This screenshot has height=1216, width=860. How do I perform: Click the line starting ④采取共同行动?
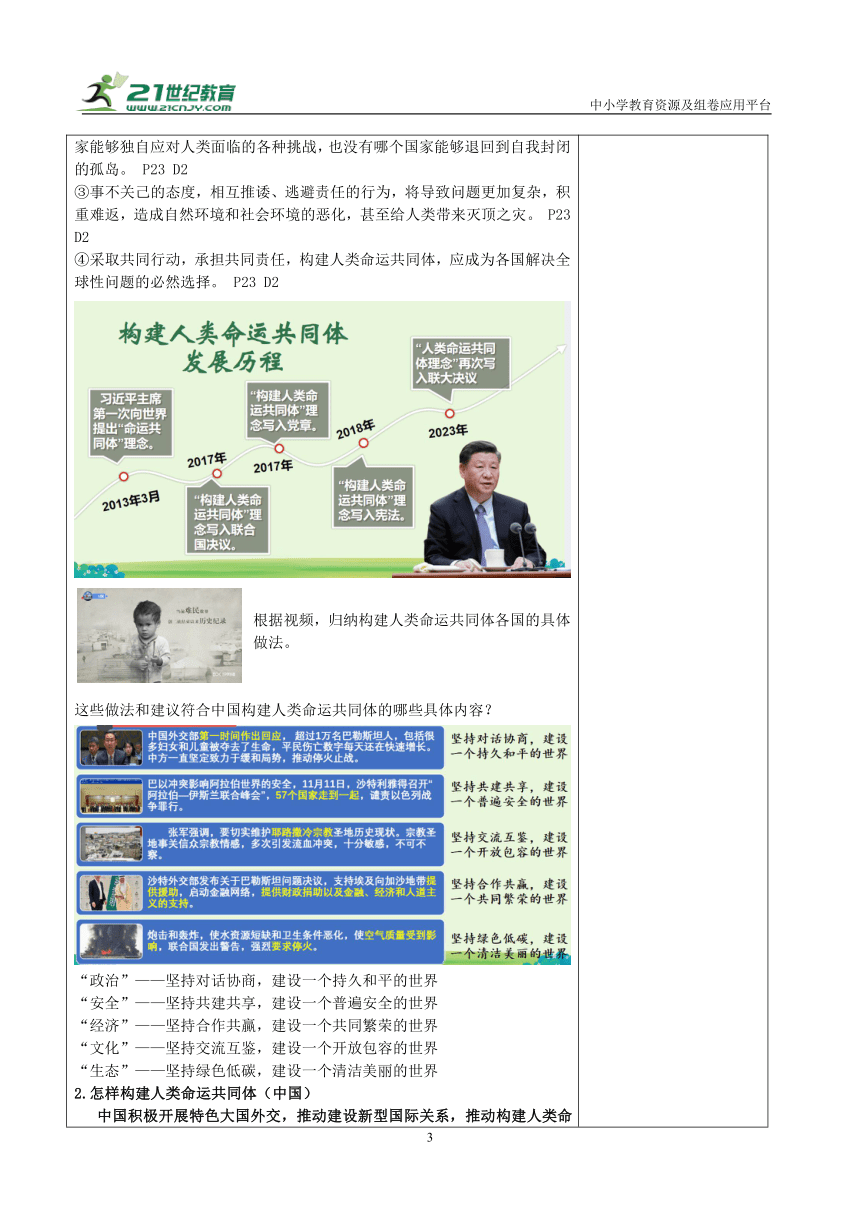322,260
